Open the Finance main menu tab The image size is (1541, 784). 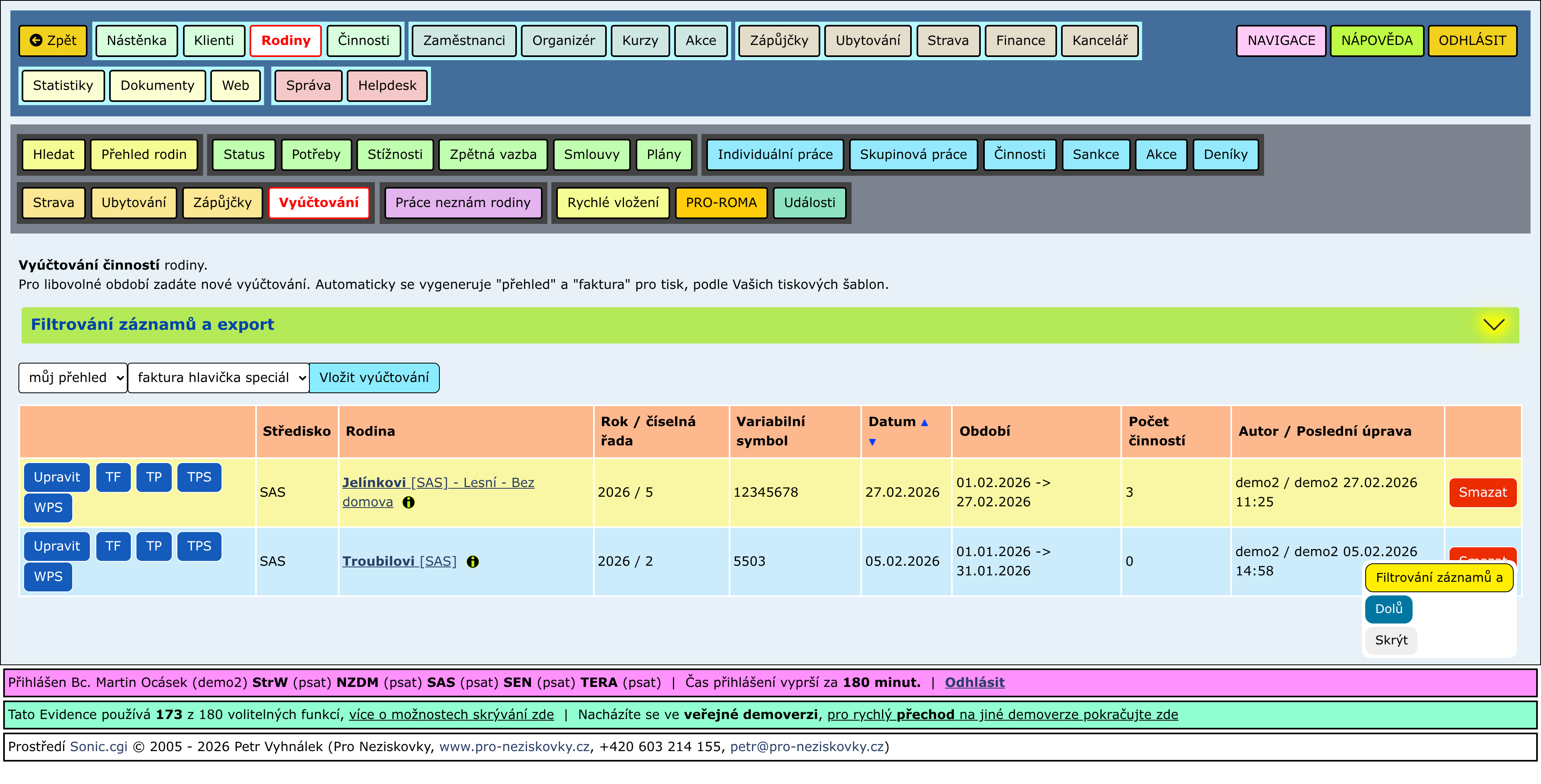[x=1020, y=41]
